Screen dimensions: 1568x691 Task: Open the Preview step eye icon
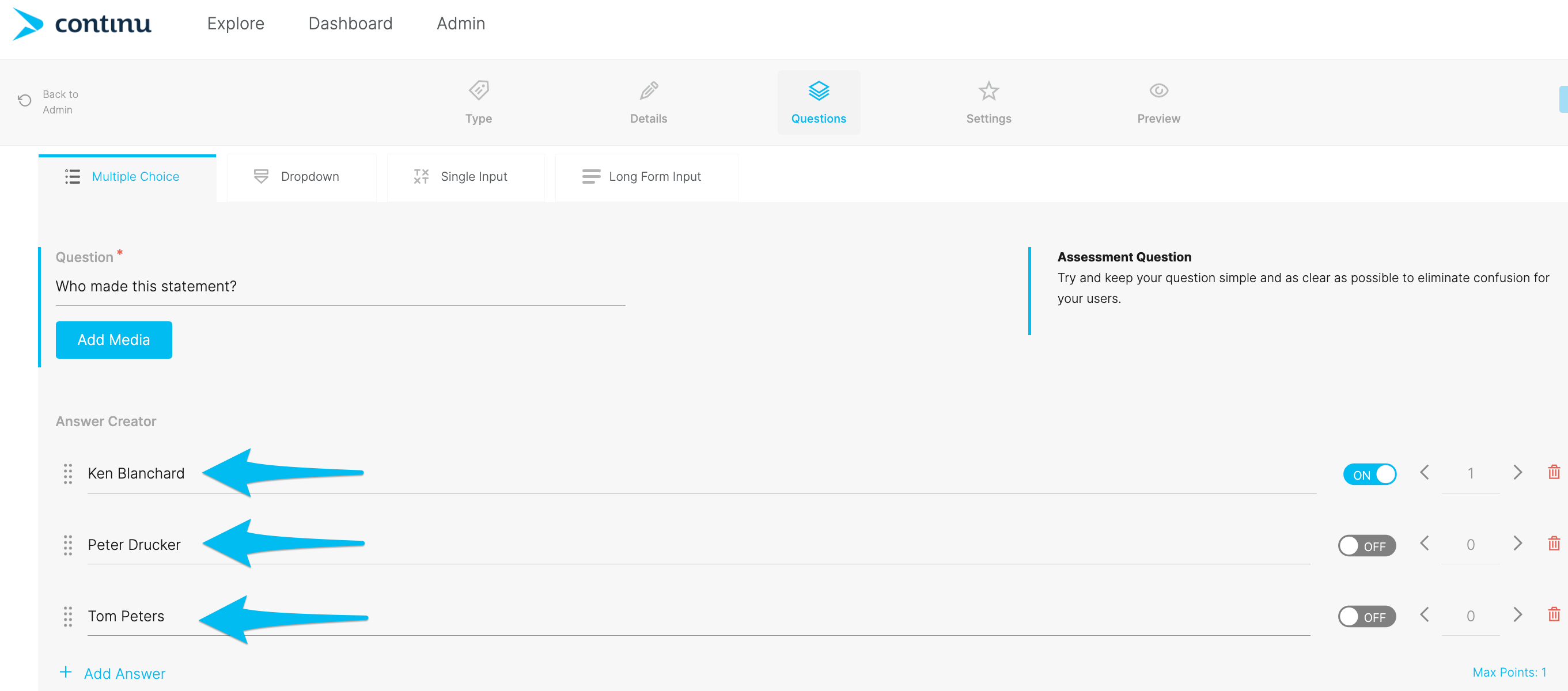[1158, 90]
